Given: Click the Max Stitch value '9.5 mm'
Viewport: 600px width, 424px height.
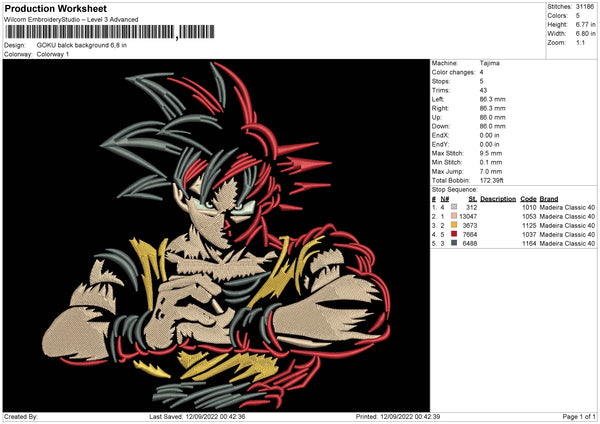Looking at the screenshot, I should pos(491,153).
